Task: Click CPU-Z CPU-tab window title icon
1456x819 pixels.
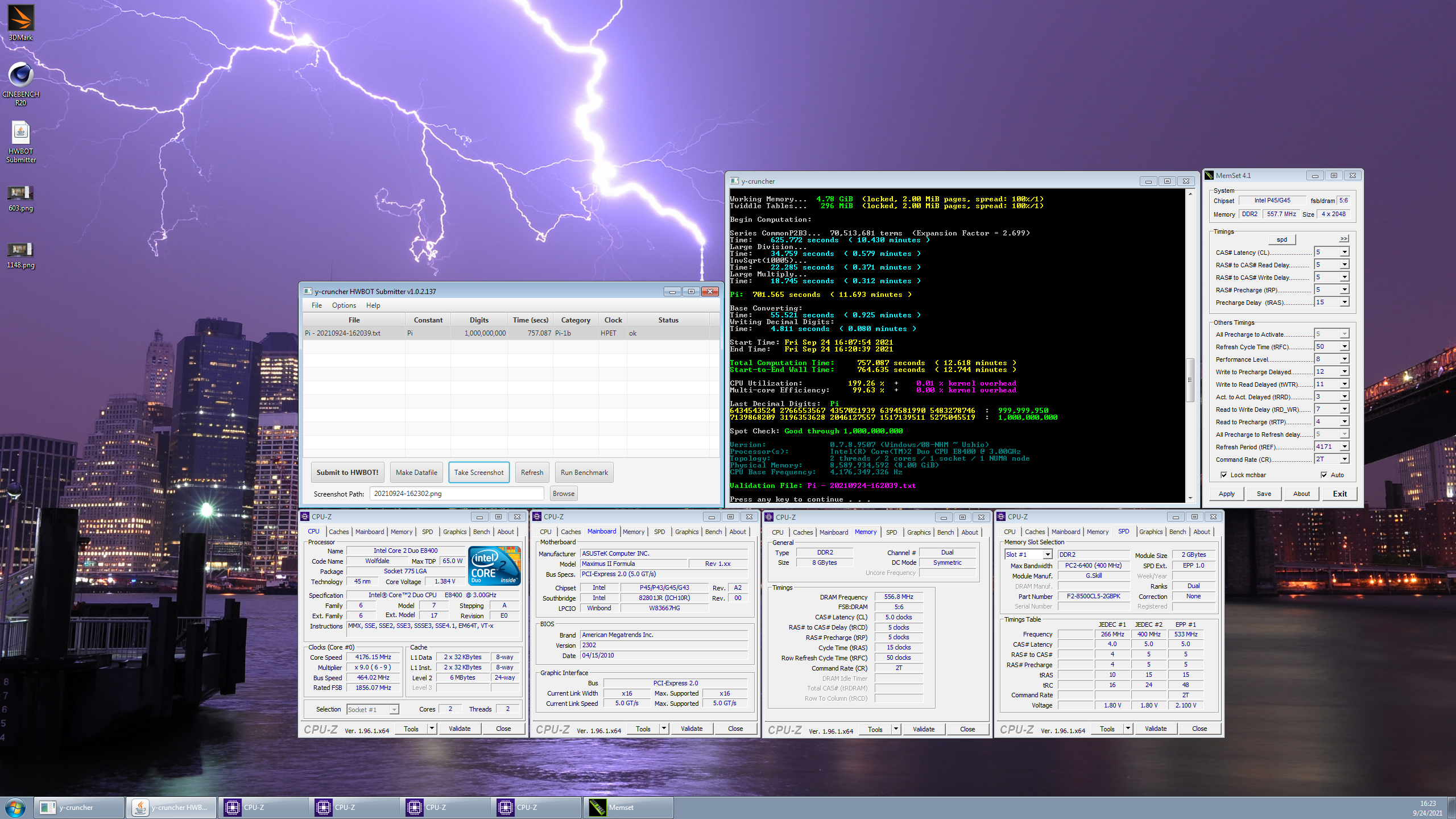Action: 305,516
